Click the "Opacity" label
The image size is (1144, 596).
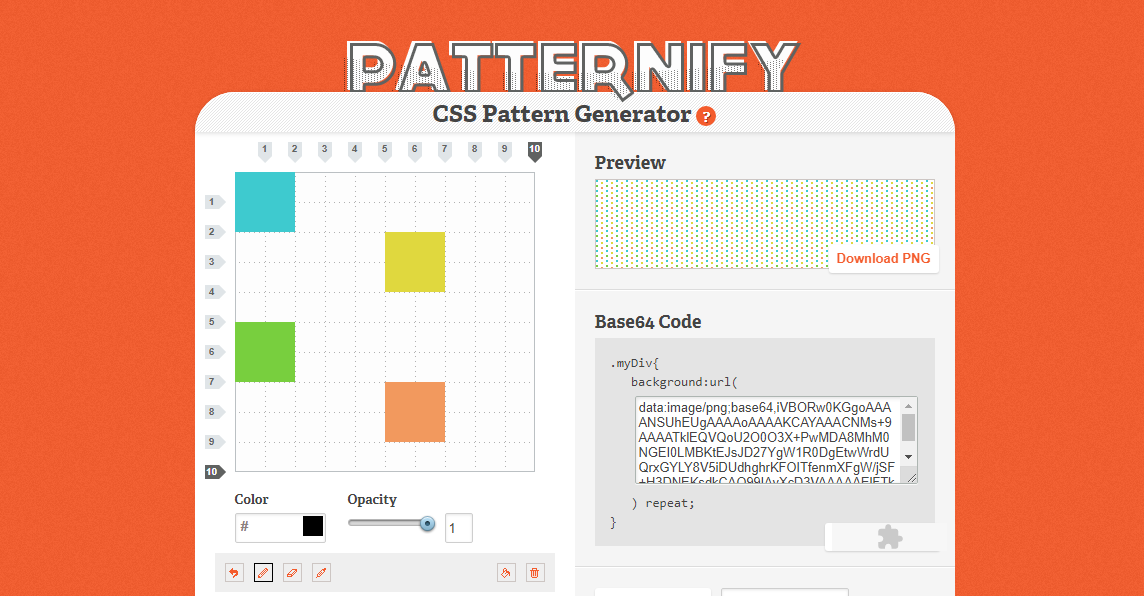coord(372,500)
